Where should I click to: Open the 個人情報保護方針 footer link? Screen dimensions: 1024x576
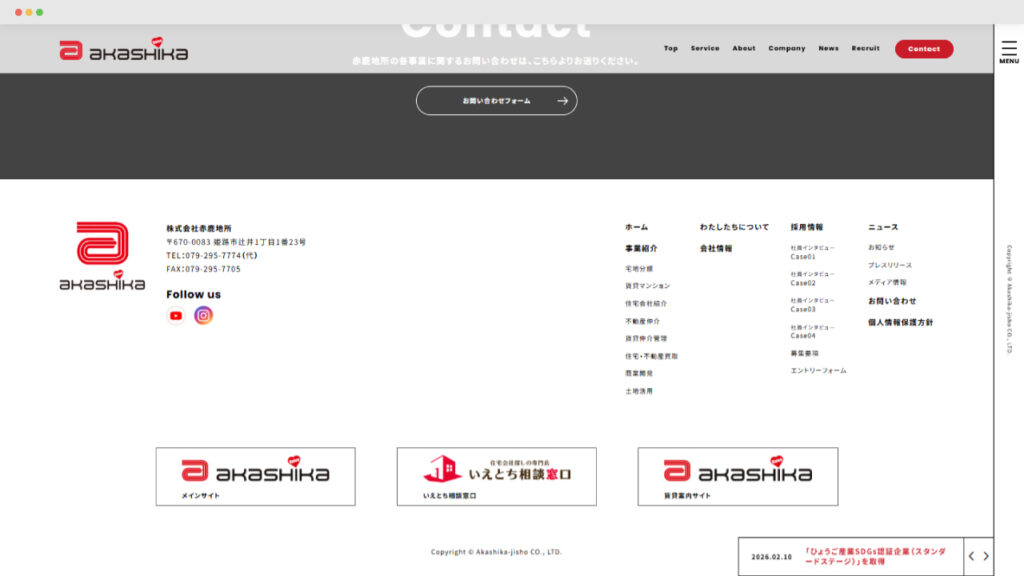pyautogui.click(x=900, y=323)
